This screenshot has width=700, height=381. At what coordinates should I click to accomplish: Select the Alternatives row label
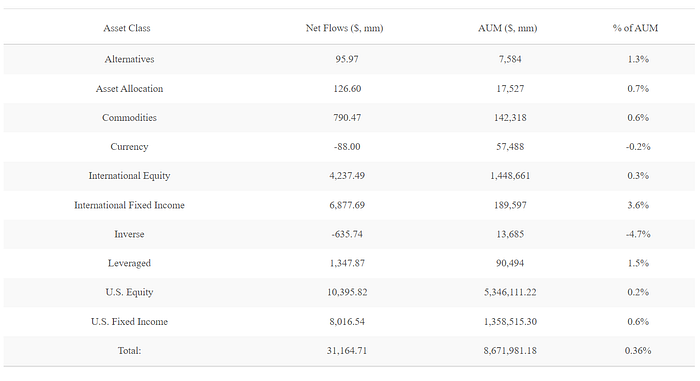(x=129, y=59)
